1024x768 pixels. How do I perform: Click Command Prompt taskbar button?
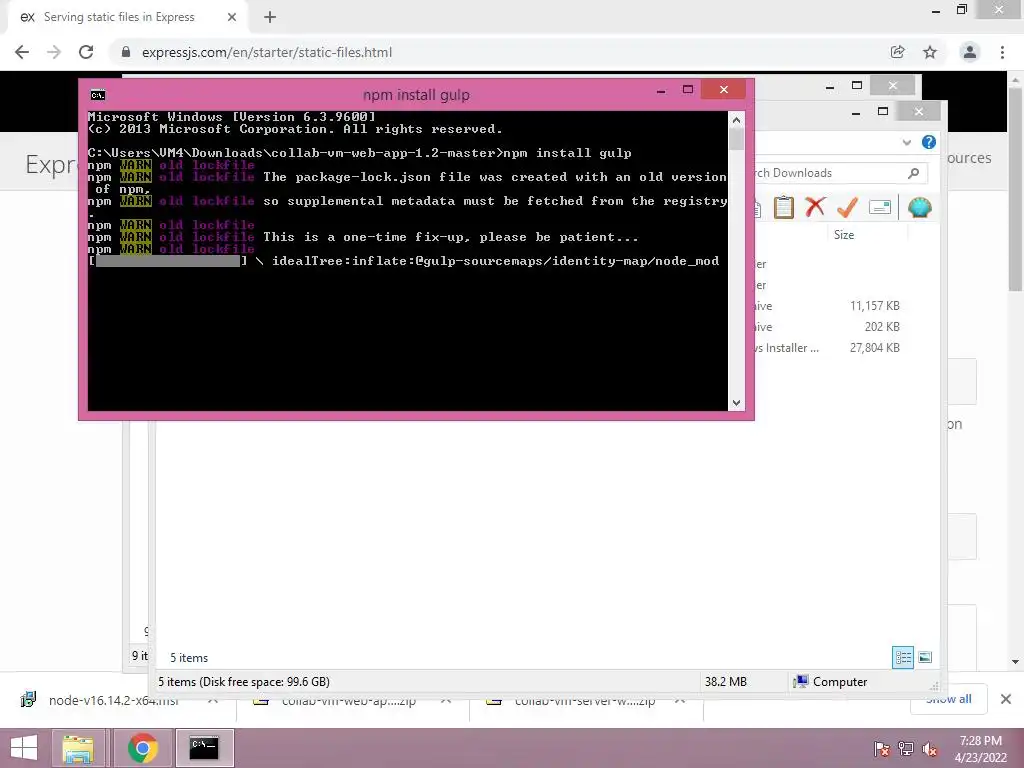point(204,748)
